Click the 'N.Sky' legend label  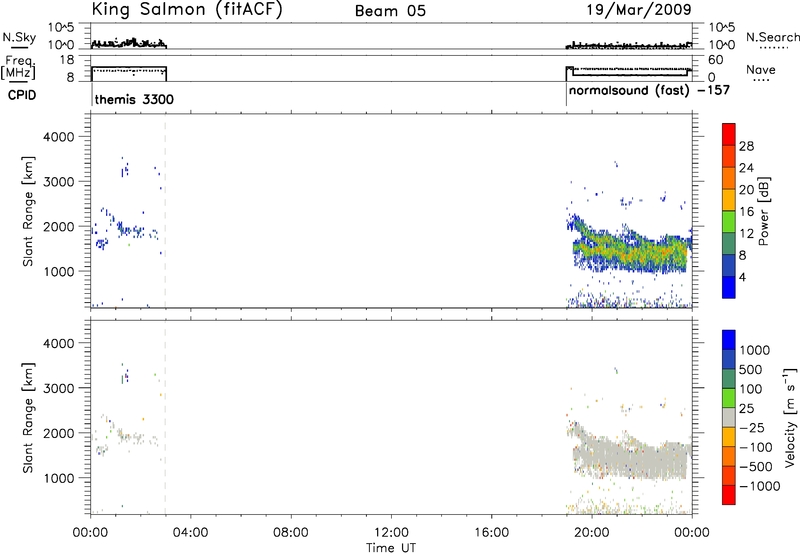coord(19,37)
